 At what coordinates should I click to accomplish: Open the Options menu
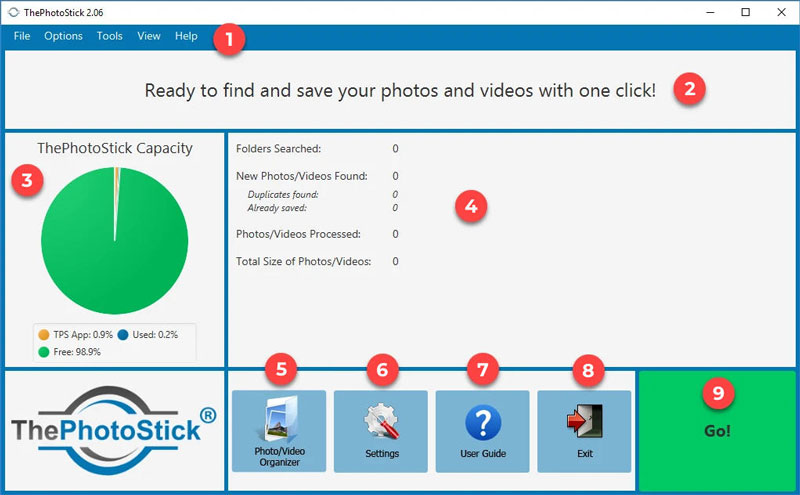pos(63,36)
